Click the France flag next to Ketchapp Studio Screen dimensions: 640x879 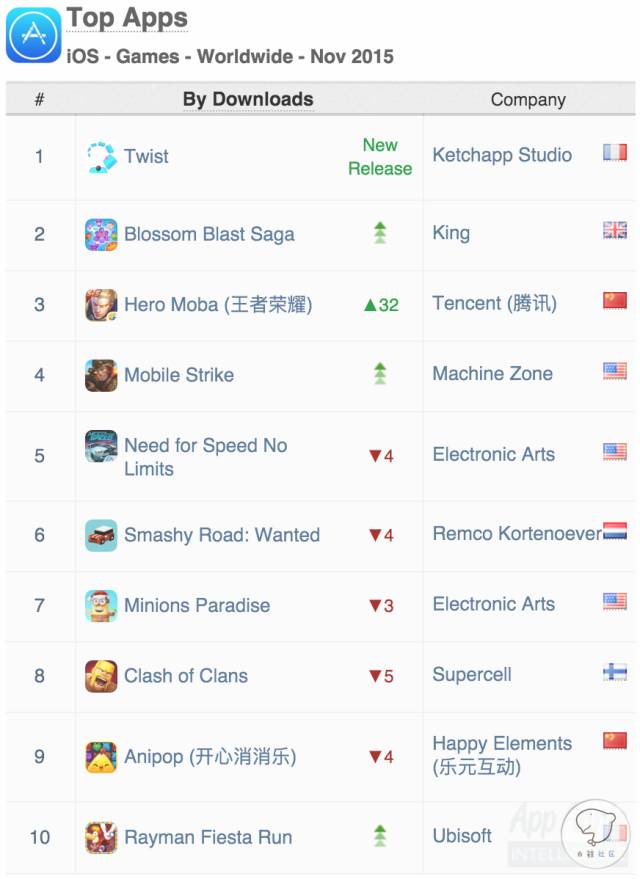[x=615, y=152]
